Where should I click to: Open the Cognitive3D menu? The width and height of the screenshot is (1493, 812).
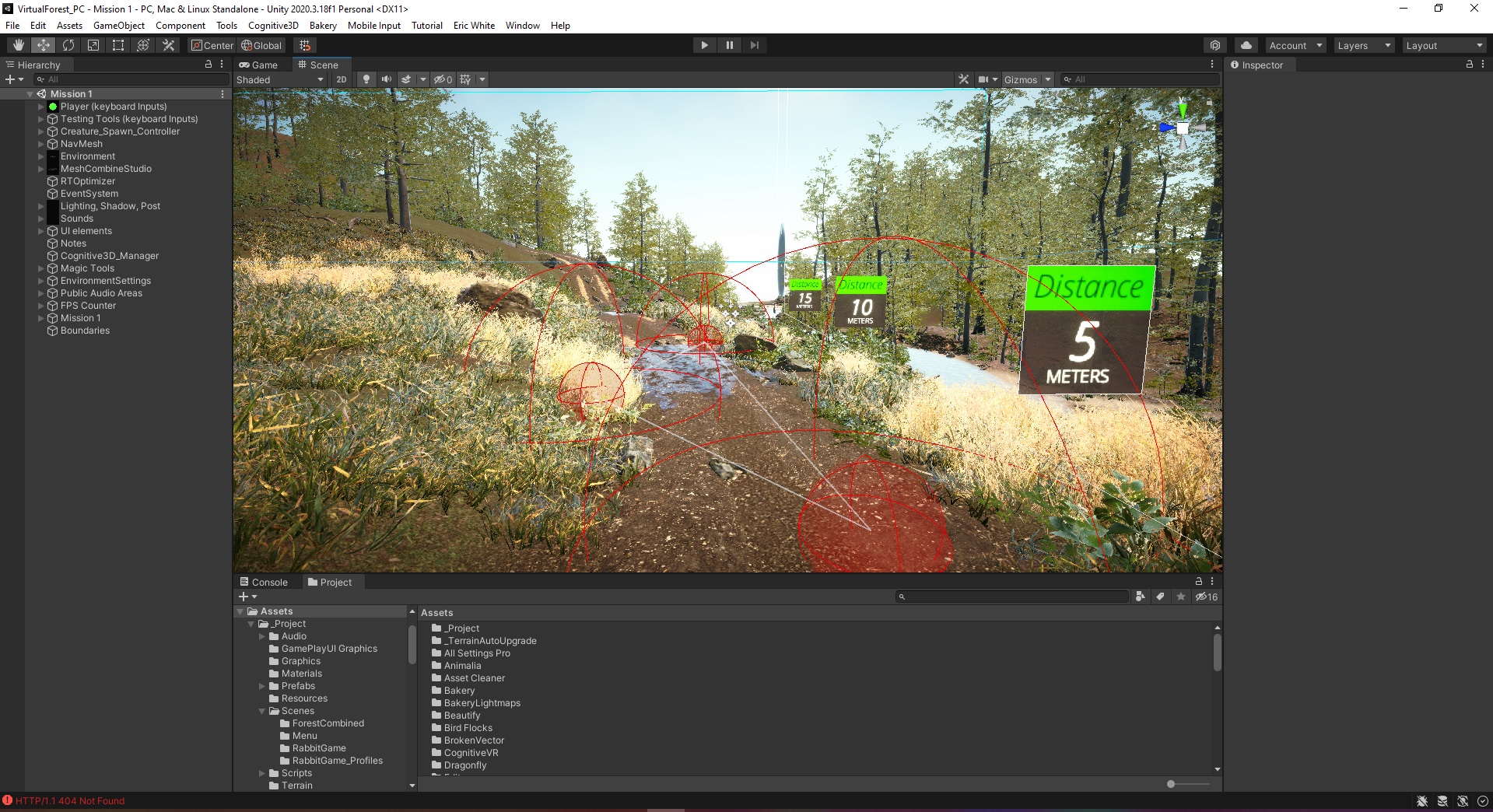click(273, 26)
